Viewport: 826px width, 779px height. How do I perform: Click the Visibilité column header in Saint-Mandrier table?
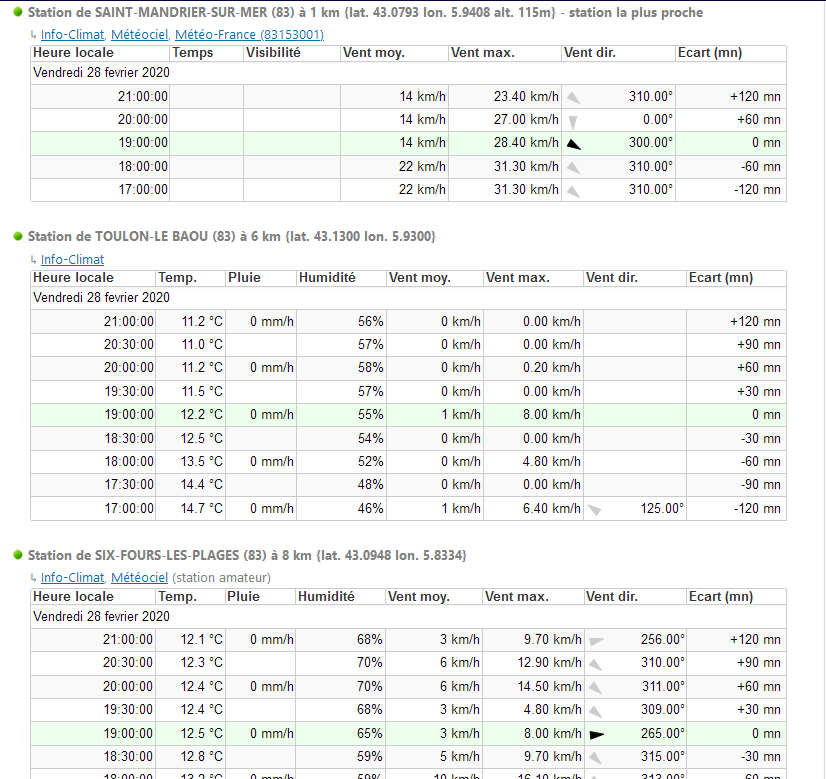click(273, 52)
